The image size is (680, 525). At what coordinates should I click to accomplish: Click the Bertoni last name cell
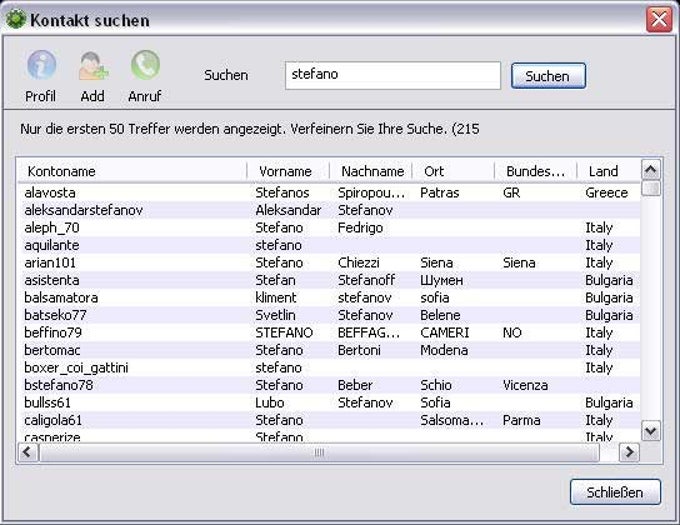pyautogui.click(x=359, y=350)
